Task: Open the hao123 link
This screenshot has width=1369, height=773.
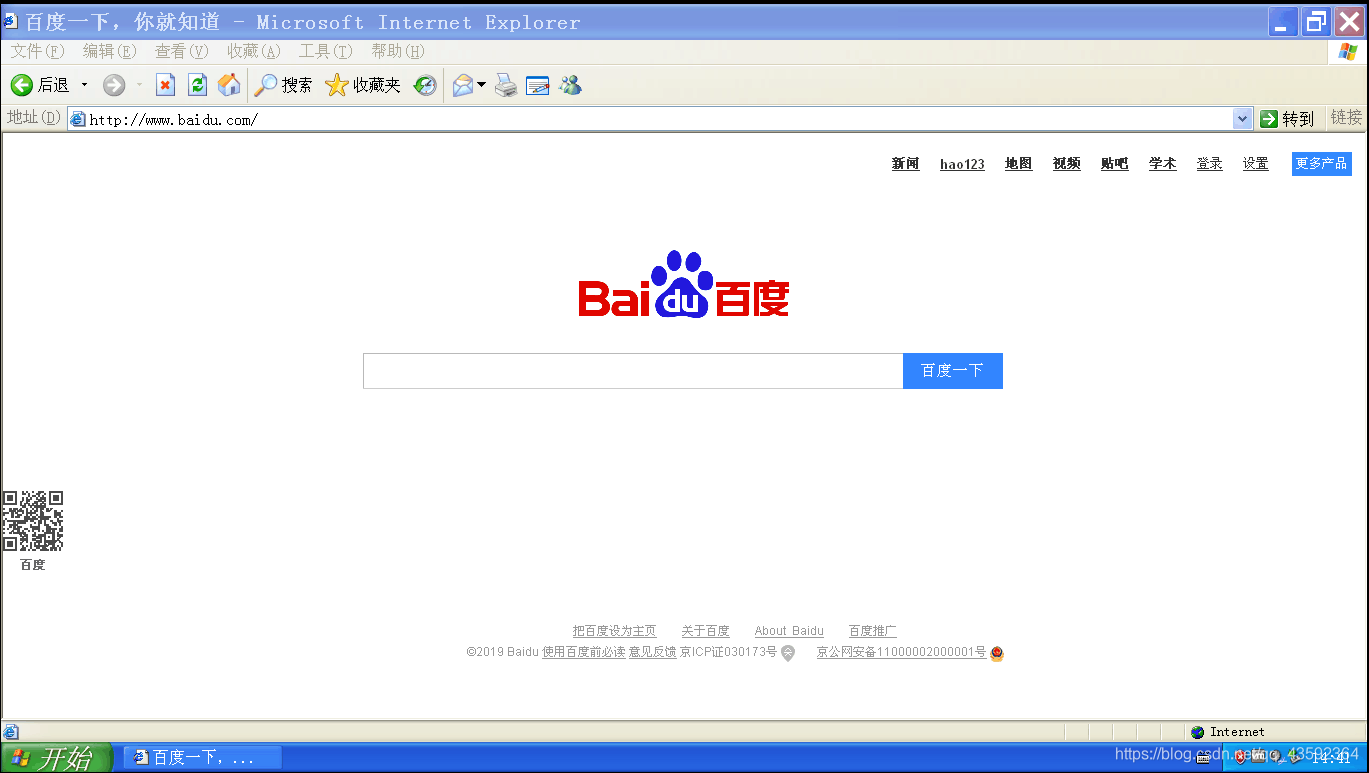Action: pyautogui.click(x=962, y=164)
